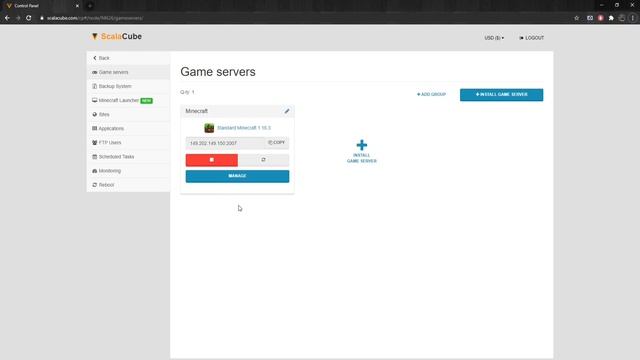Open Standard Minecraft 1.16.3 link

pyautogui.click(x=244, y=128)
